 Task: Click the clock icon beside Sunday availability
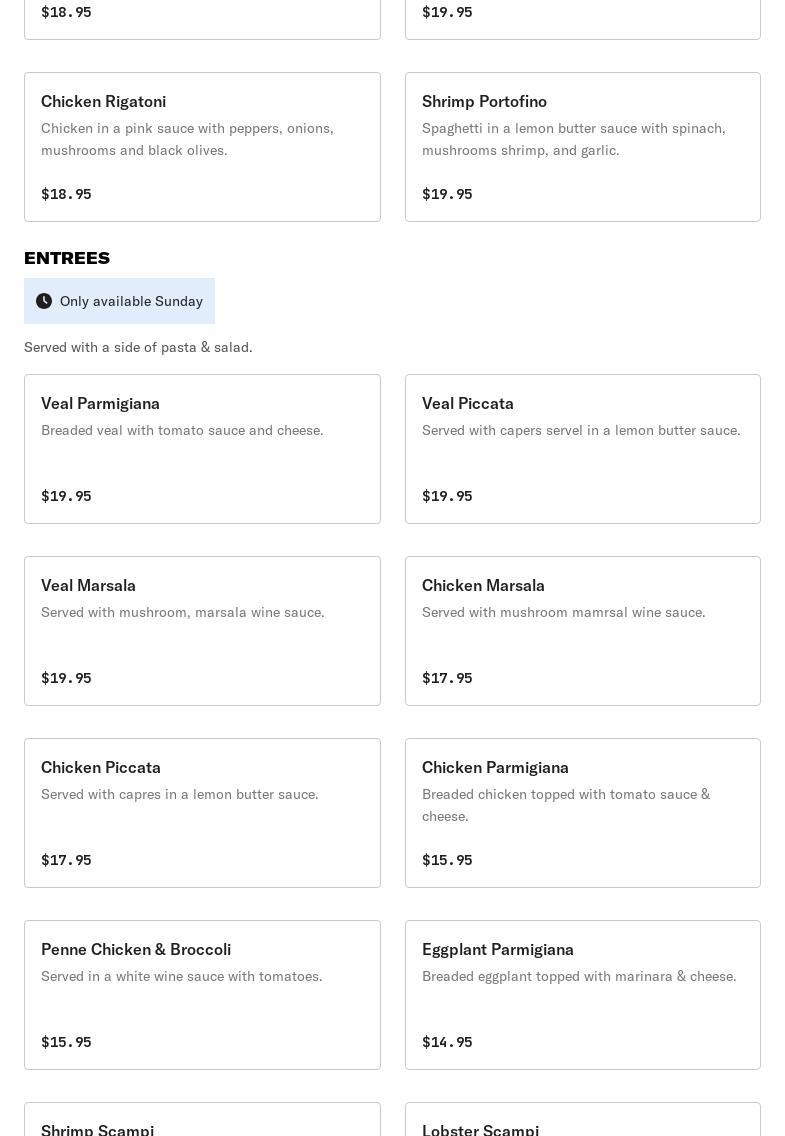coord(44,301)
